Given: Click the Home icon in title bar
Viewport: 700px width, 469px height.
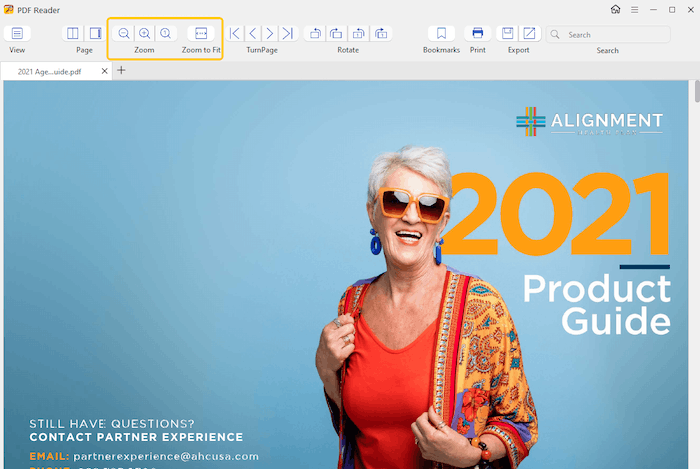Looking at the screenshot, I should pos(616,9).
